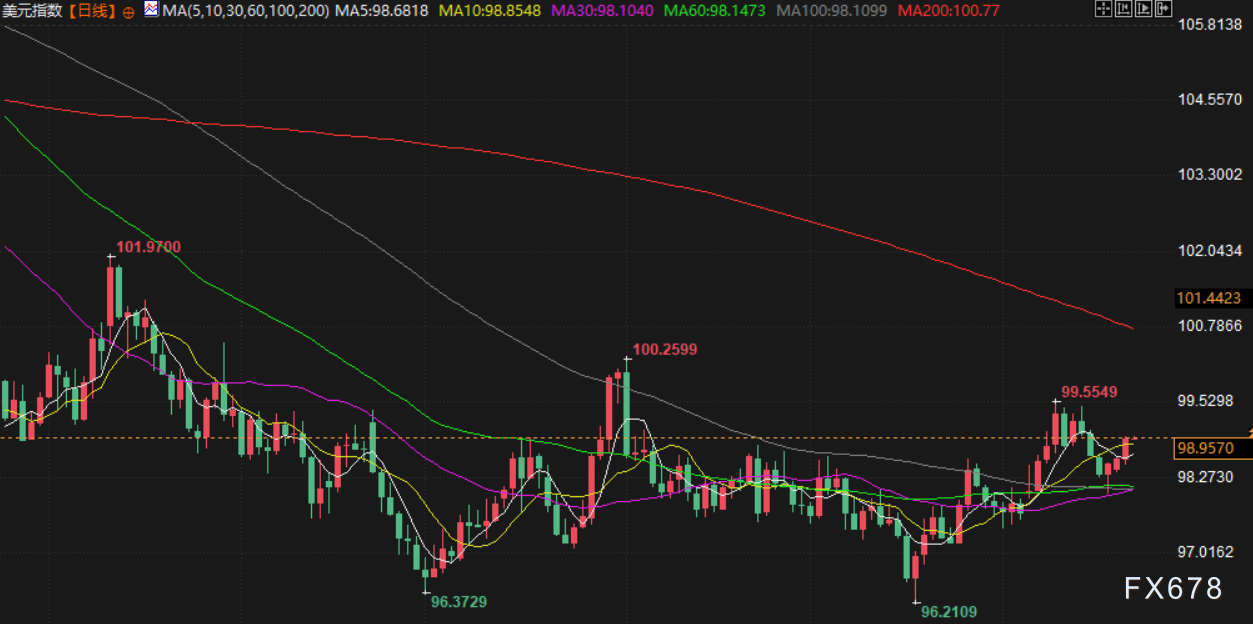Click the 96.3729 low price marker
Screen dimensions: 1253x624
pyautogui.click(x=459, y=601)
